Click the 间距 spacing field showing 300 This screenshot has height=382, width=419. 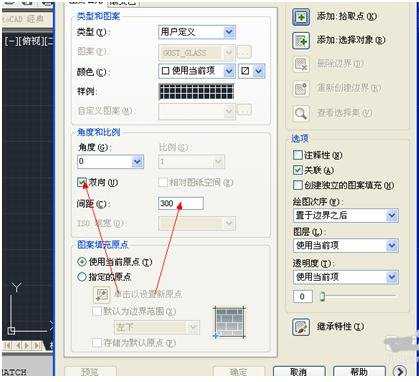(181, 203)
